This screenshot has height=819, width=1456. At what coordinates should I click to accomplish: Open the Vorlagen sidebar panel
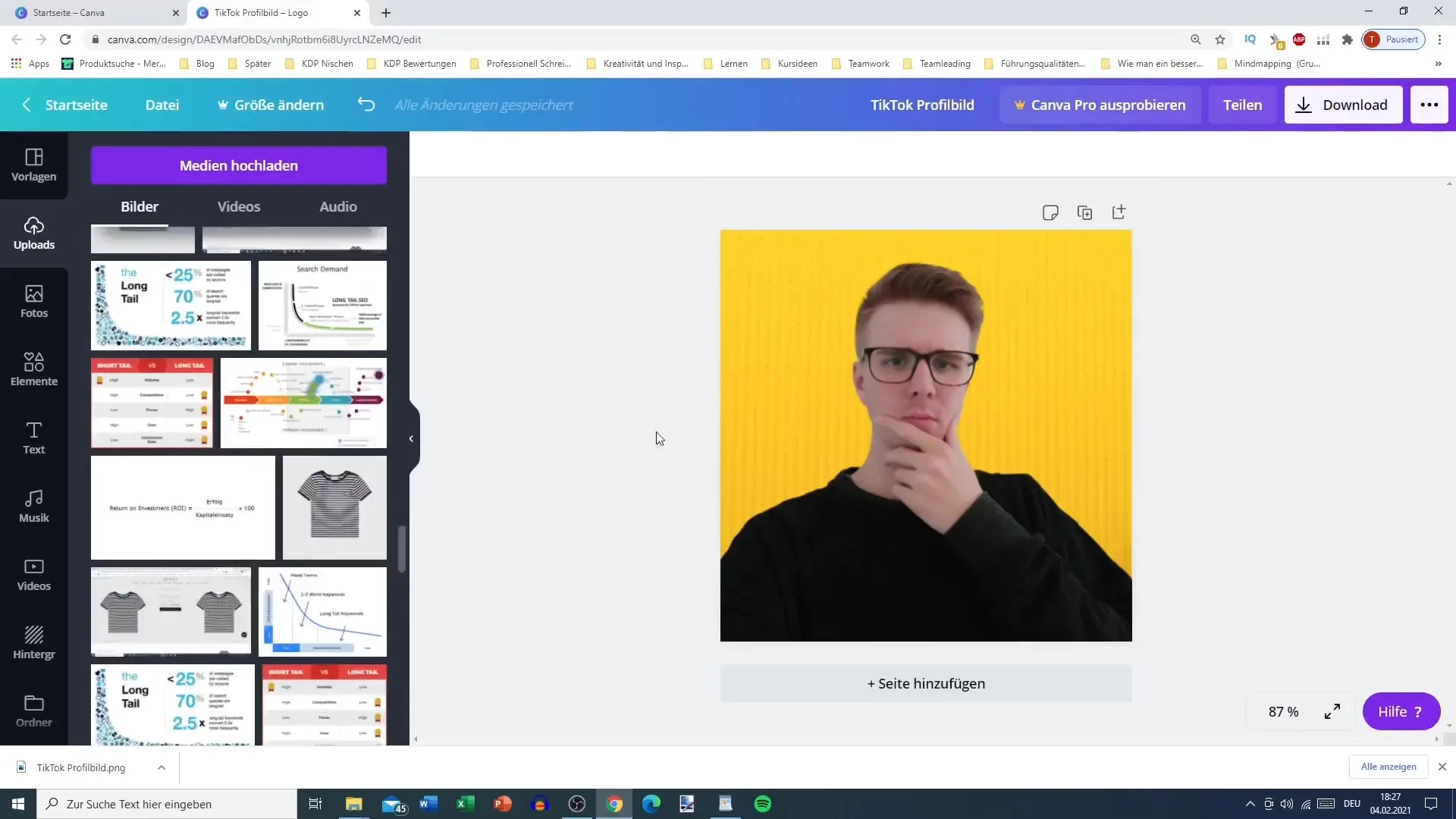click(33, 165)
